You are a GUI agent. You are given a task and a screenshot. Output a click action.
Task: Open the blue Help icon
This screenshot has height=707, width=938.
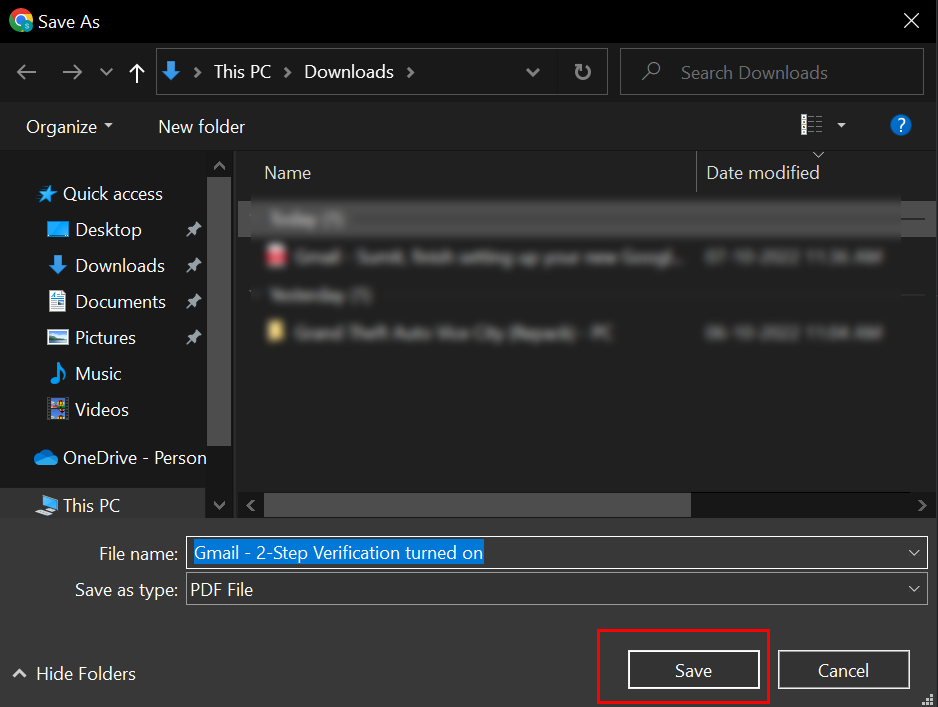(900, 125)
